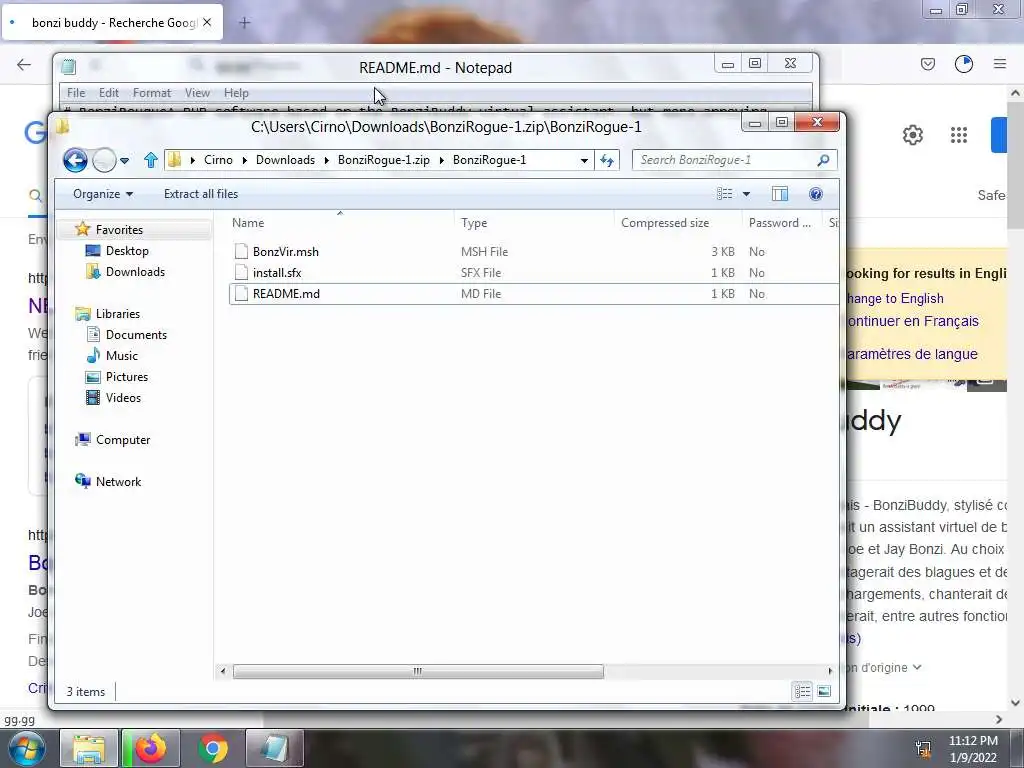Go back in the browser
Viewport: 1024px width, 768px height.
point(24,64)
